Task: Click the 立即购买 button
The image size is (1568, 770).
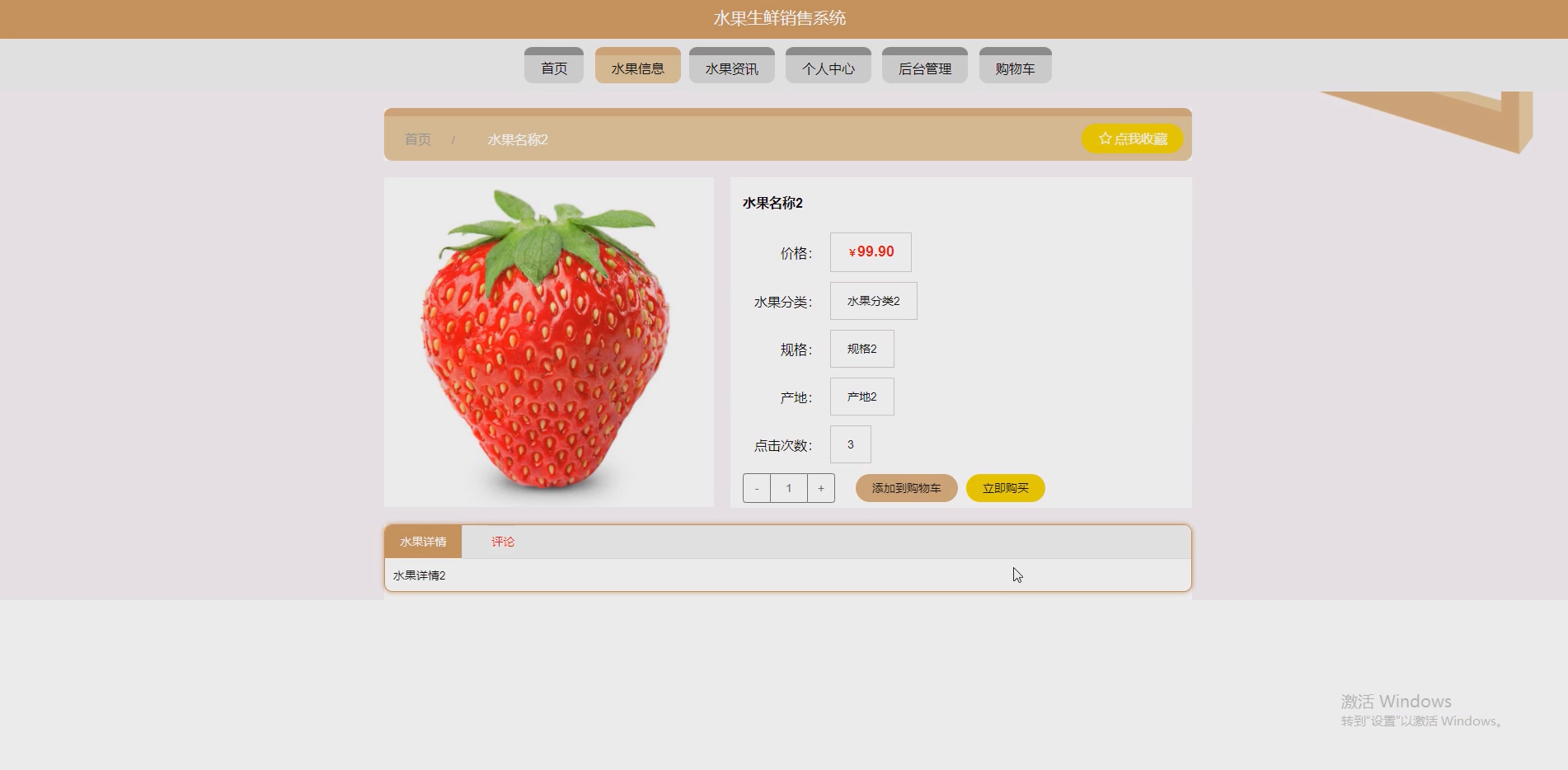Action: coord(1005,487)
